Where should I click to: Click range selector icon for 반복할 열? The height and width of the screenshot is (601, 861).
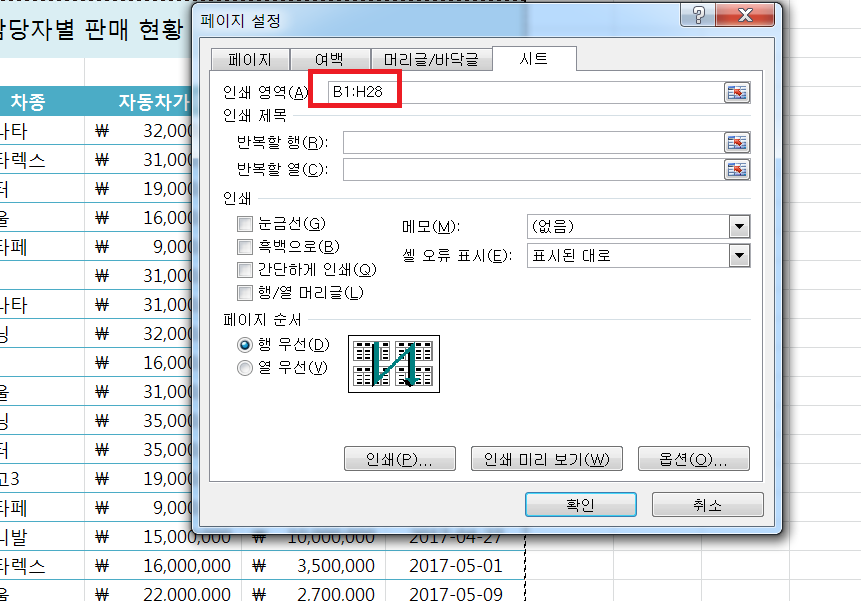click(x=737, y=169)
